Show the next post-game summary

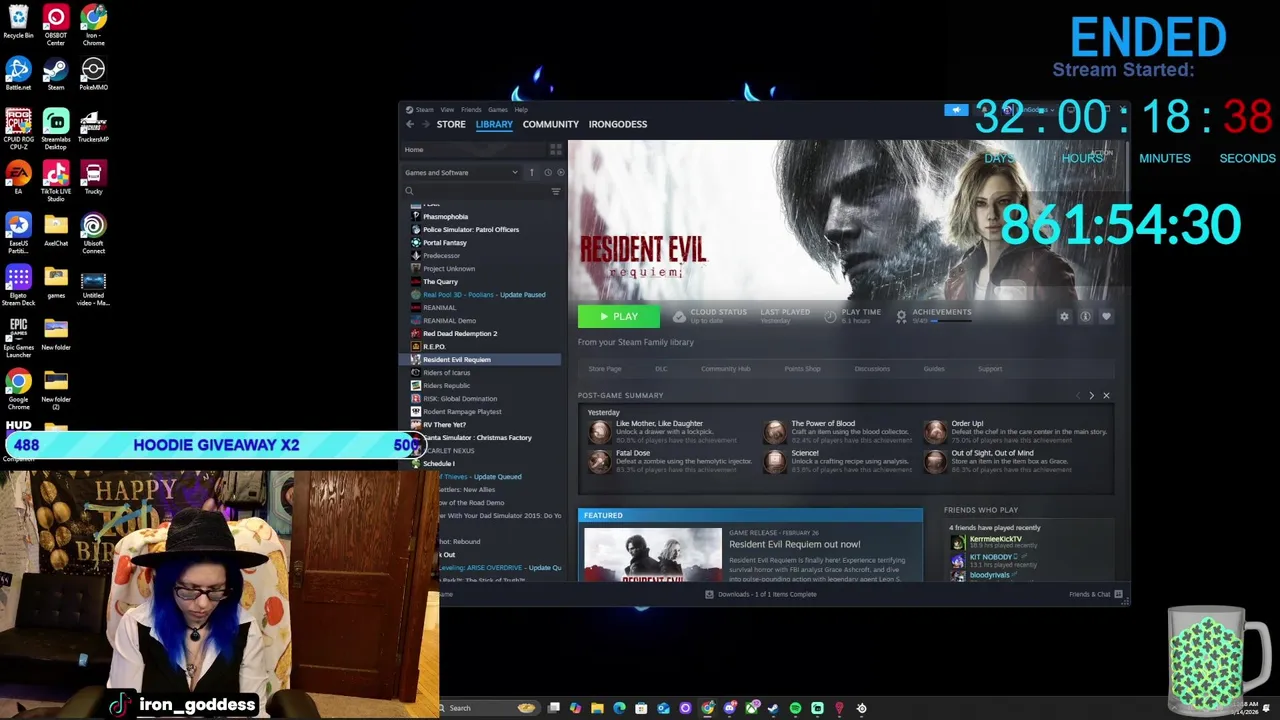tap(1091, 396)
